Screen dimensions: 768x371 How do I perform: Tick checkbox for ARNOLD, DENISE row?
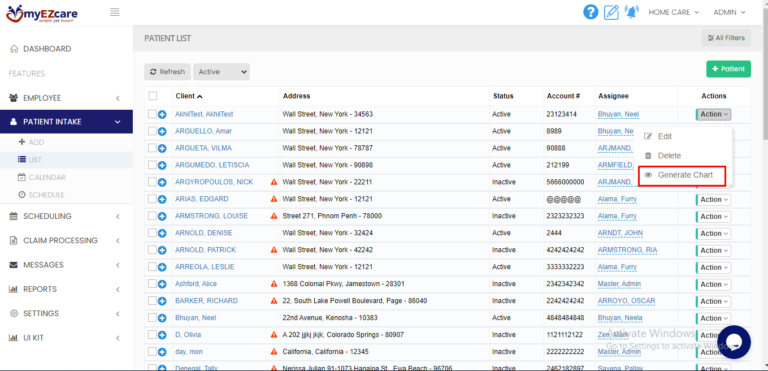coord(152,232)
